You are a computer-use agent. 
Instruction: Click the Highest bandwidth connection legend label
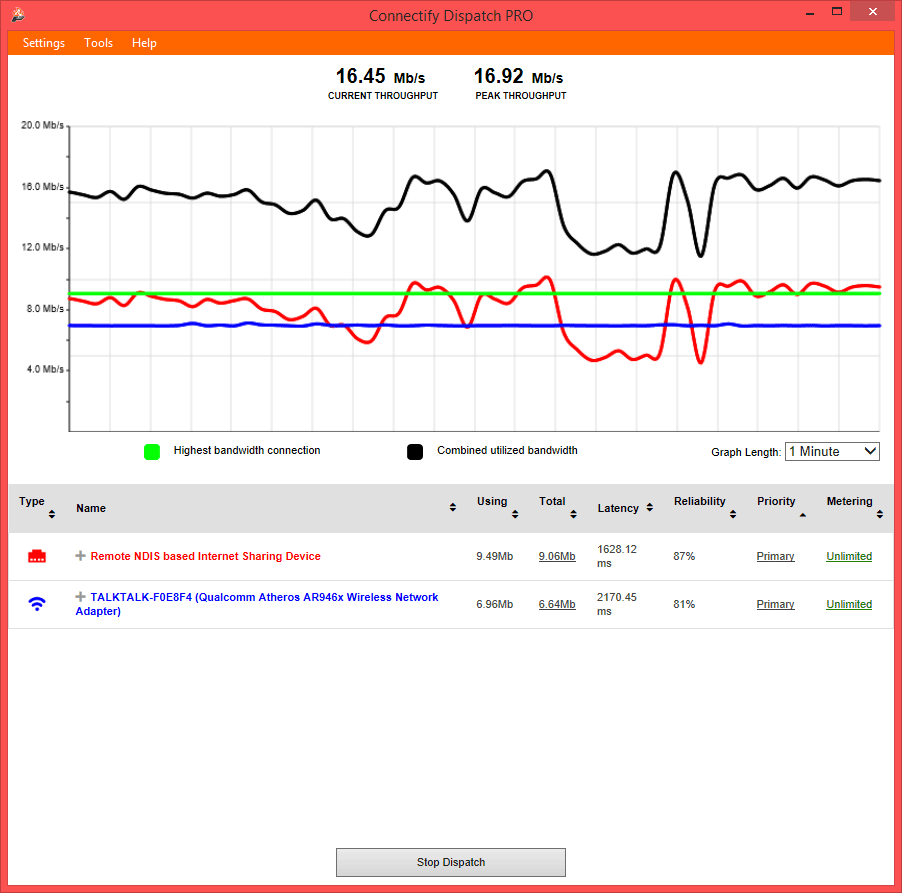pyautogui.click(x=247, y=450)
